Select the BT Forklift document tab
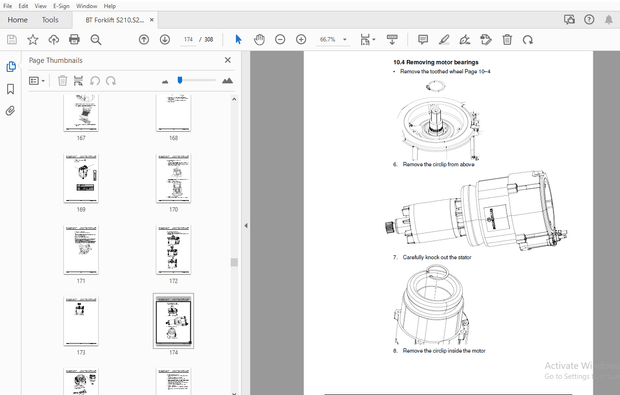Viewport: 620px width, 395px height. pyautogui.click(x=115, y=20)
